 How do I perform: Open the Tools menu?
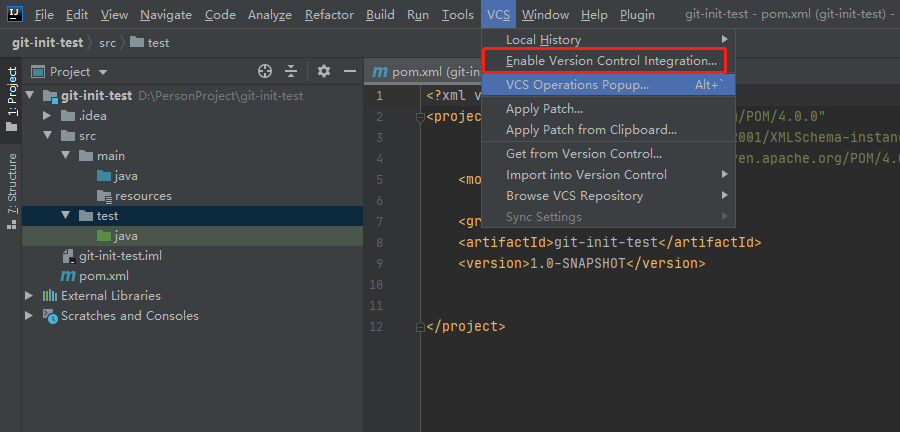(x=457, y=15)
